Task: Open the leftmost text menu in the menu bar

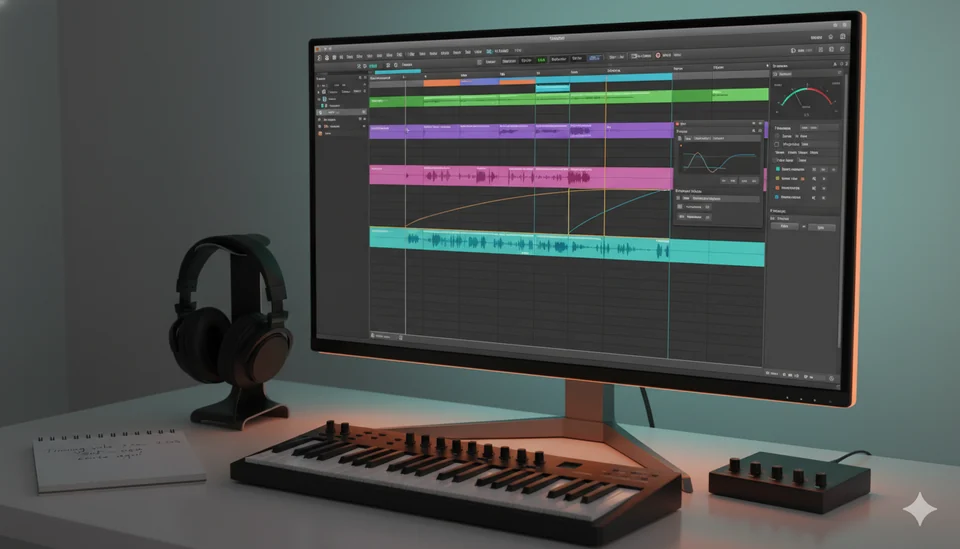Action: click(350, 57)
